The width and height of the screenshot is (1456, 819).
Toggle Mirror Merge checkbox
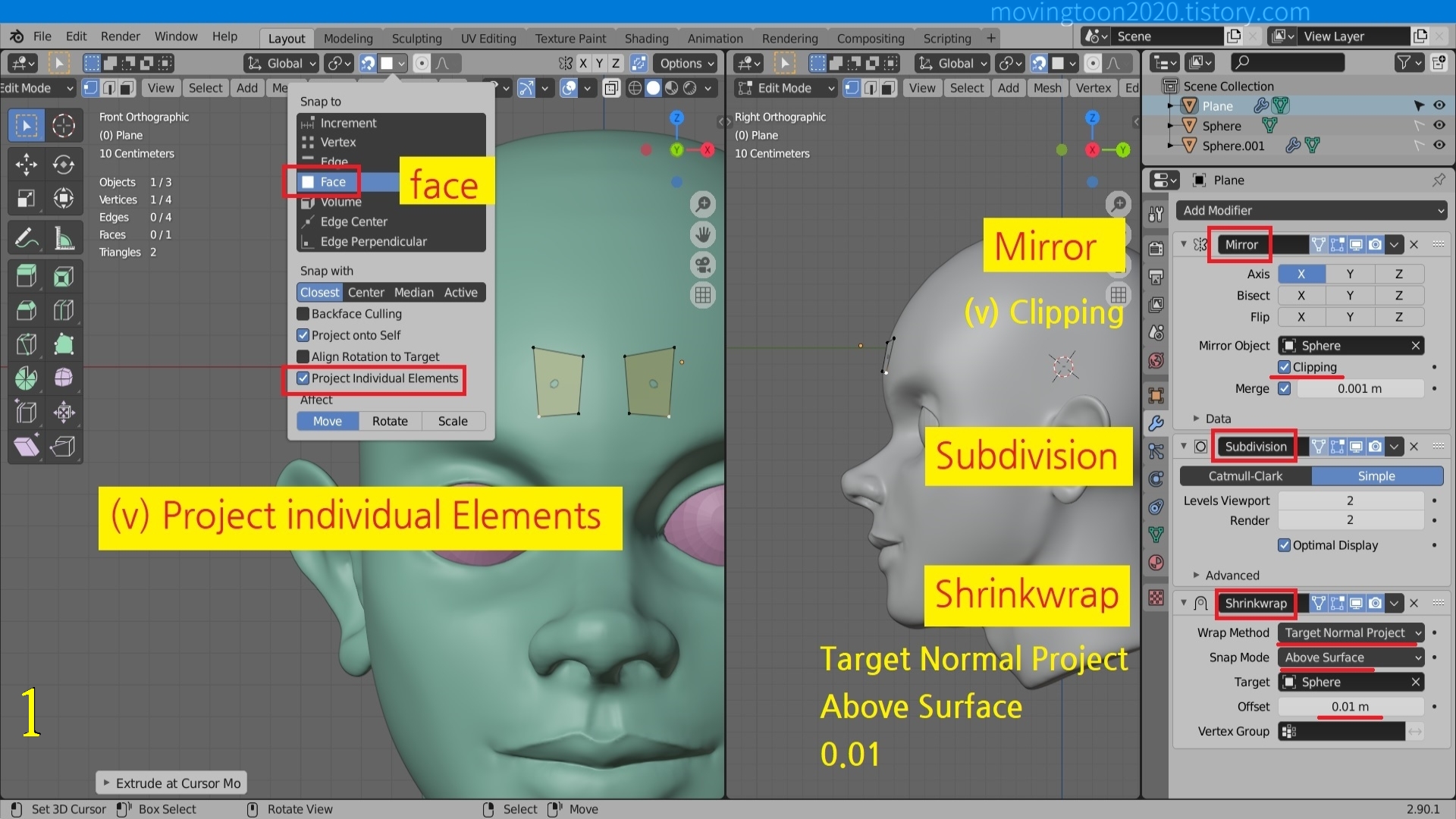[x=1284, y=388]
